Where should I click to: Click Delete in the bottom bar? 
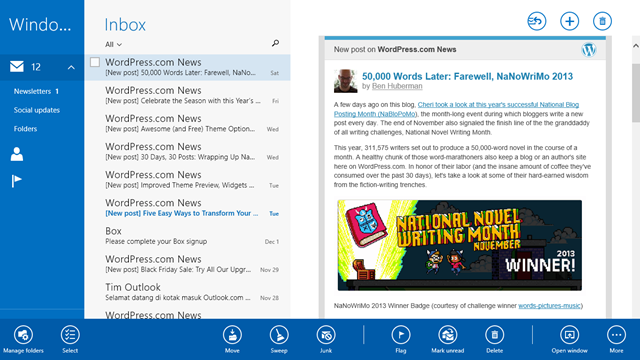[x=495, y=335]
